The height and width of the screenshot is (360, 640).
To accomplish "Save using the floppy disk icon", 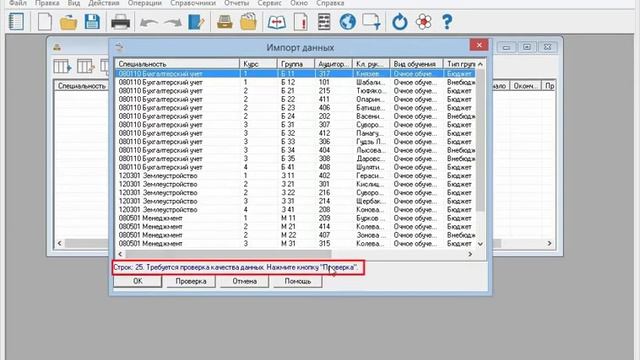I will (92, 22).
